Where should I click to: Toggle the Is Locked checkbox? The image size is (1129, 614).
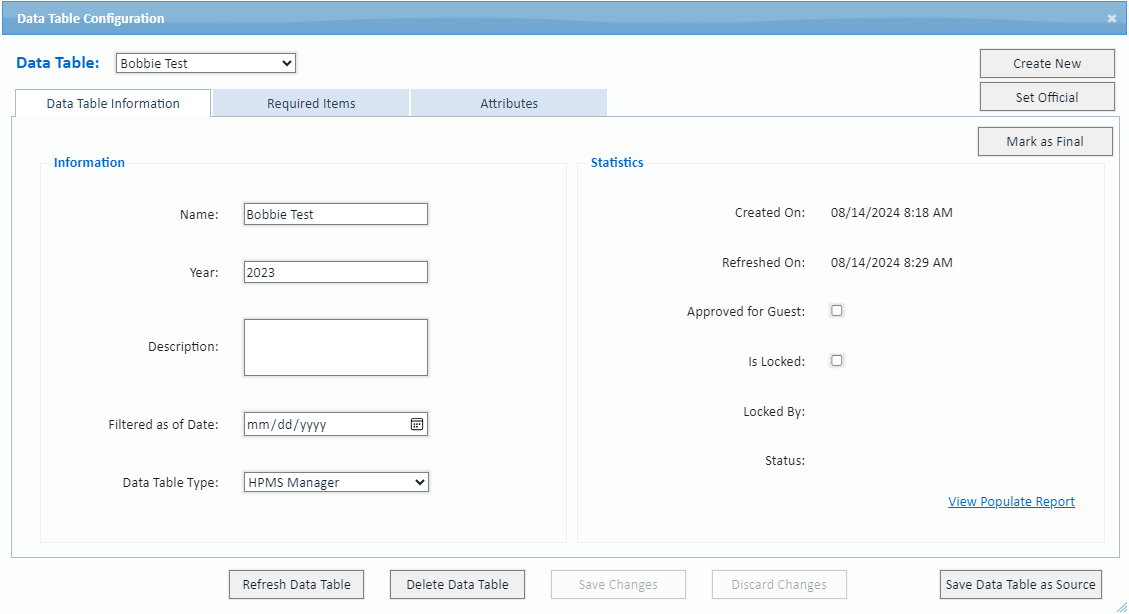(837, 361)
